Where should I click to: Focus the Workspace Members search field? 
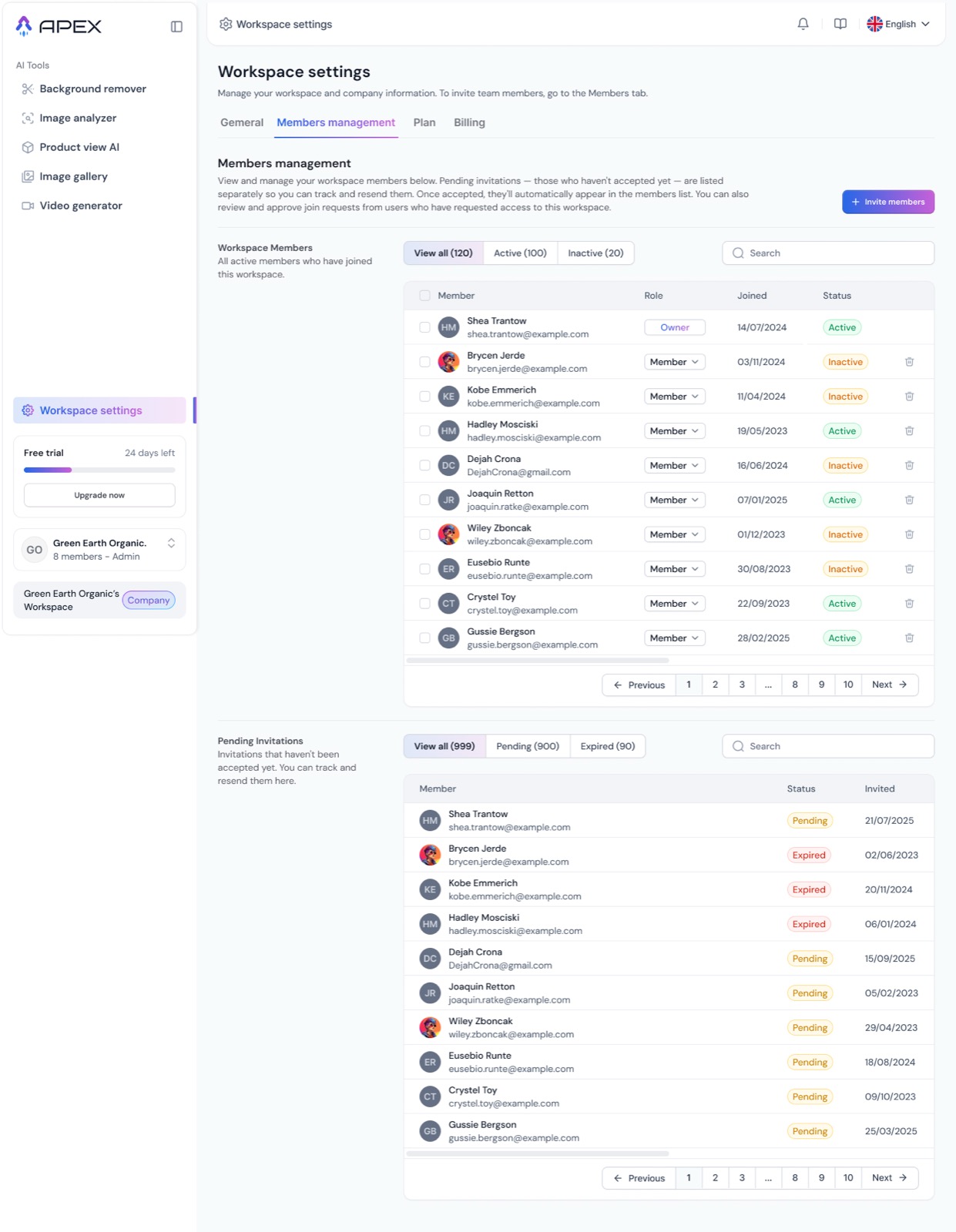click(x=828, y=253)
